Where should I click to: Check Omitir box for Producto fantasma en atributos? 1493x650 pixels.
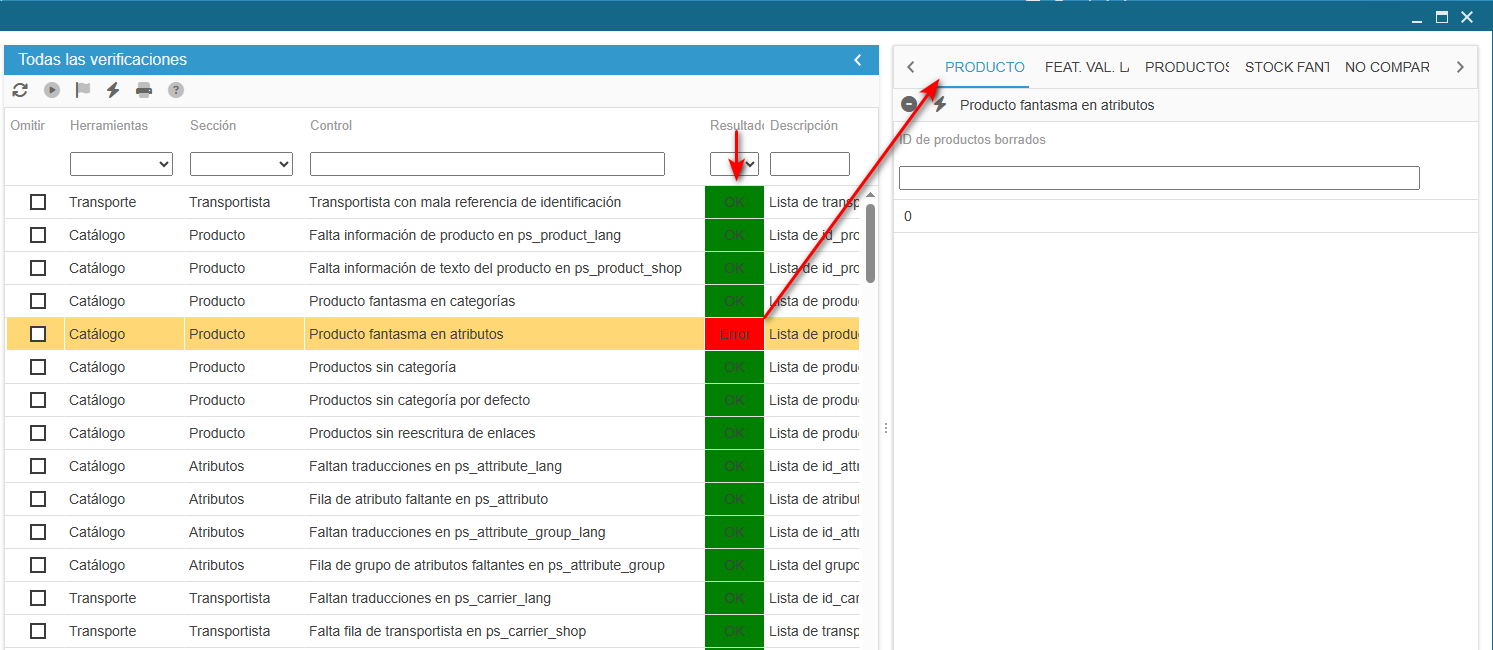[38, 334]
